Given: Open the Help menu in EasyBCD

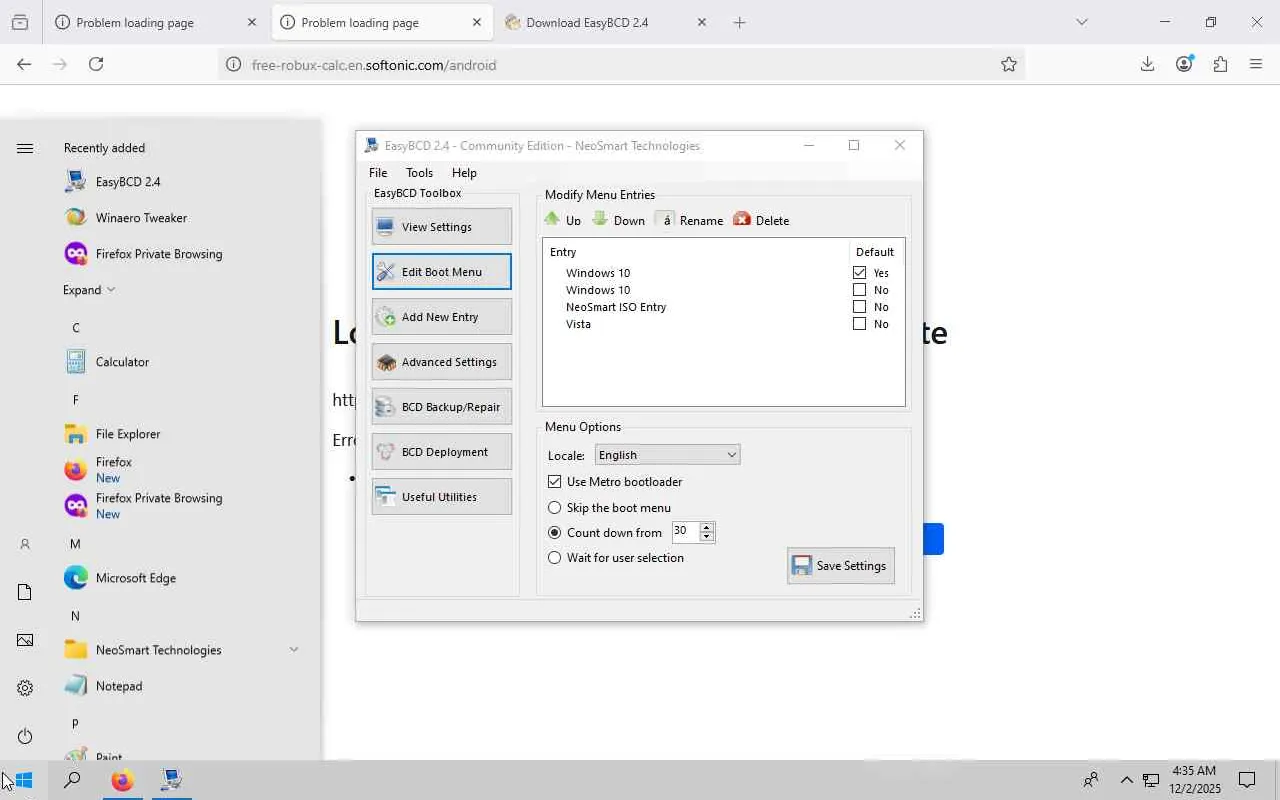Looking at the screenshot, I should [464, 173].
